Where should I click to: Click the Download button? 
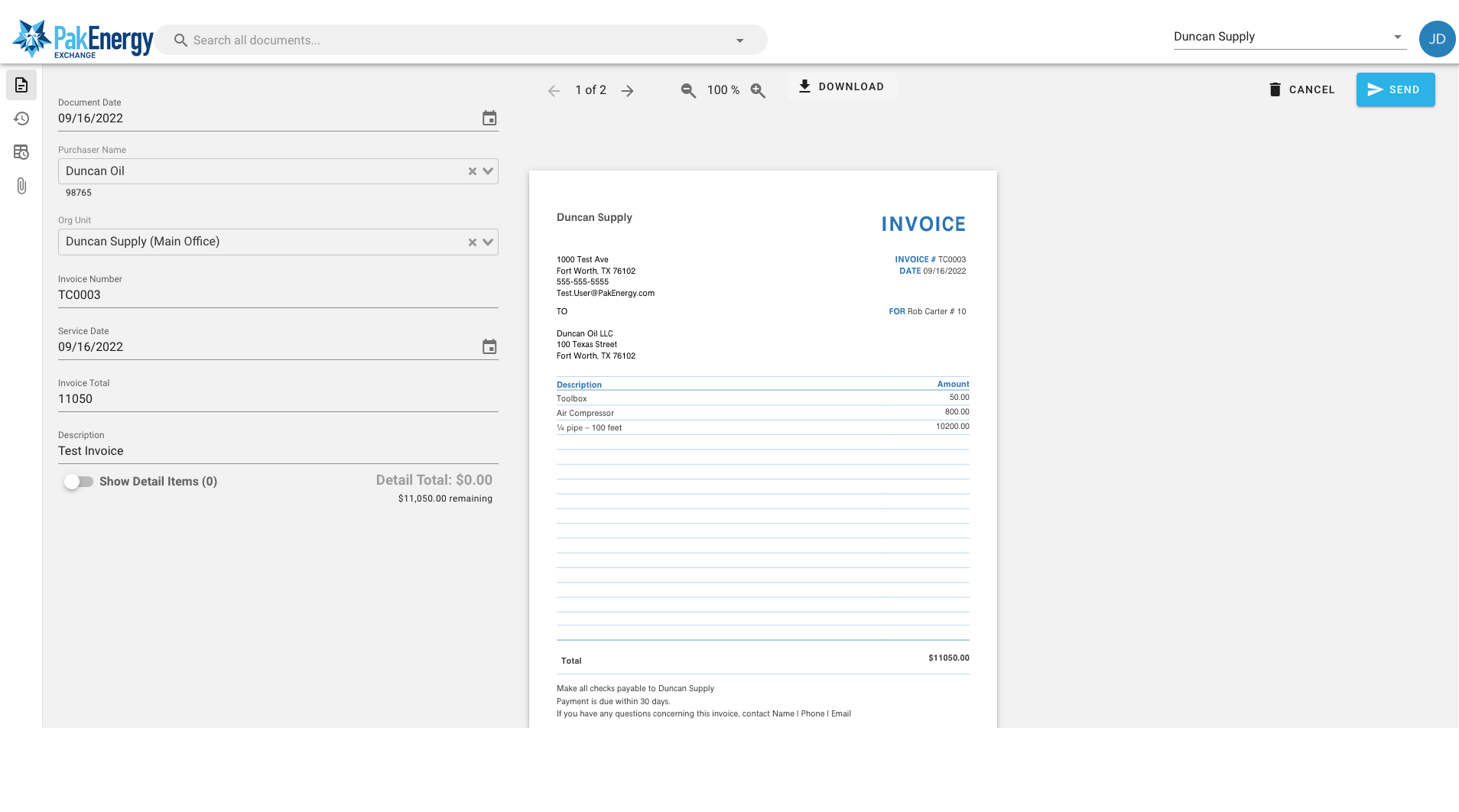(841, 86)
